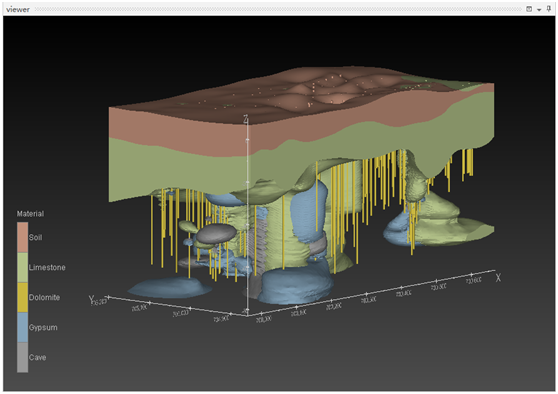Click the Cave gray legend swatch

(22, 357)
